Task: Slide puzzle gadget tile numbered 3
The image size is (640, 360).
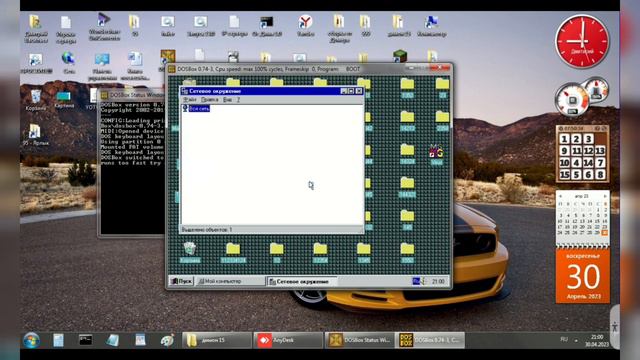Action: [x=588, y=139]
